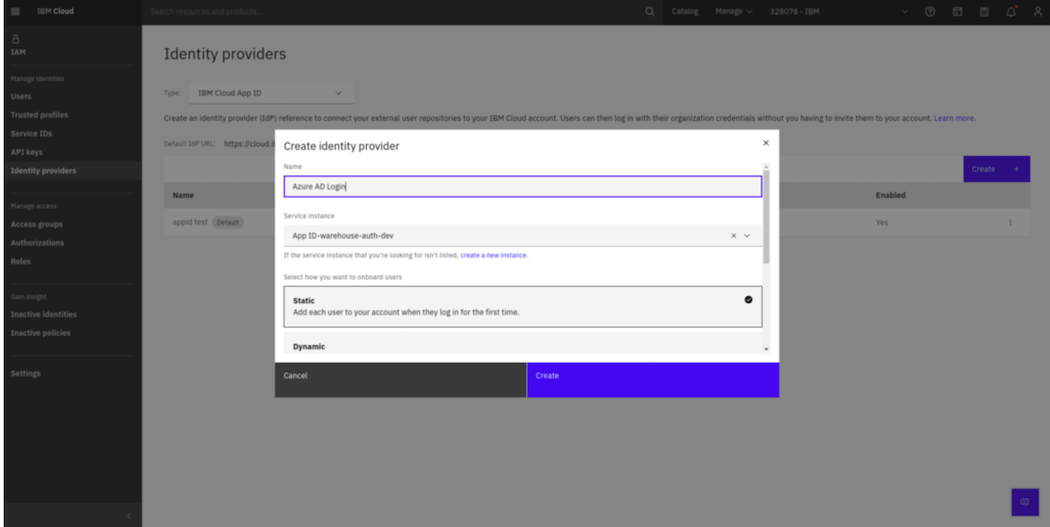Click the IBM Cloud logo text
1050x527 pixels.
pyautogui.click(x=56, y=11)
